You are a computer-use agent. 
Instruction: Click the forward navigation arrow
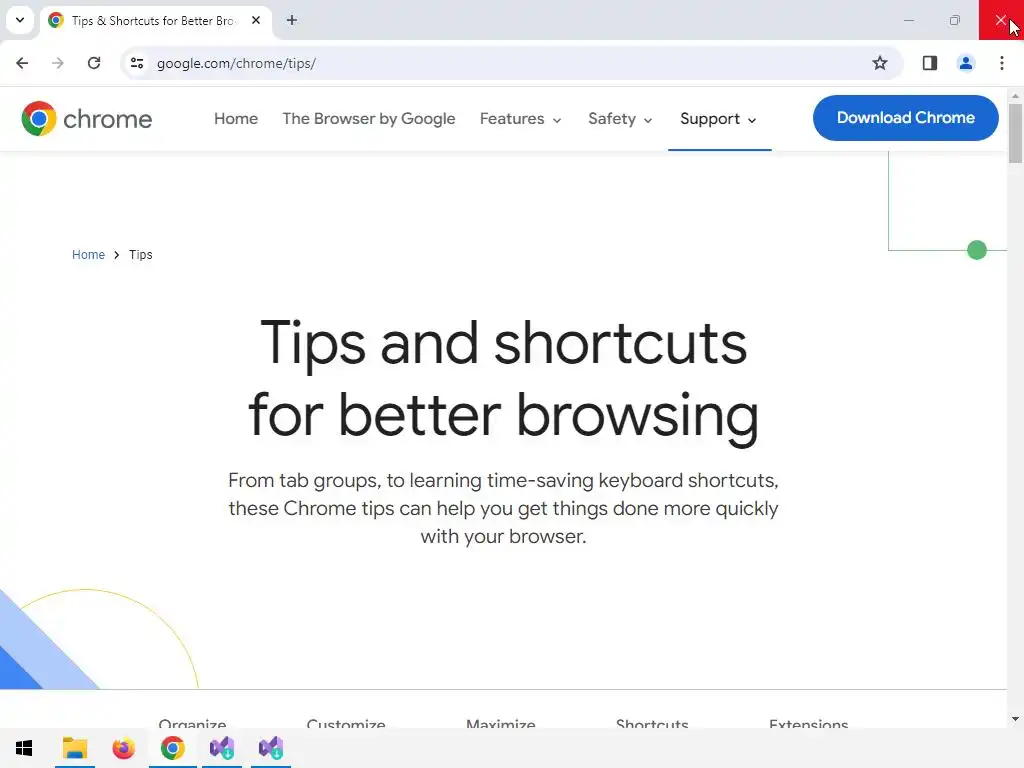pyautogui.click(x=58, y=63)
